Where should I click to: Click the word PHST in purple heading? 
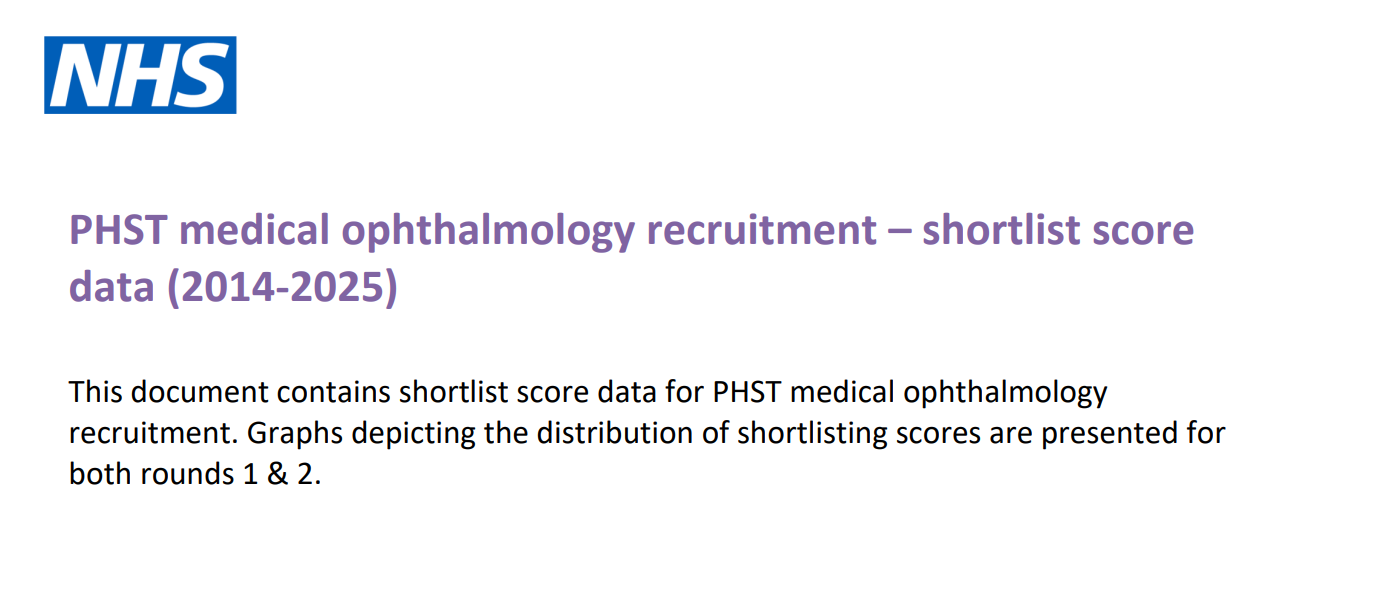click(x=119, y=231)
